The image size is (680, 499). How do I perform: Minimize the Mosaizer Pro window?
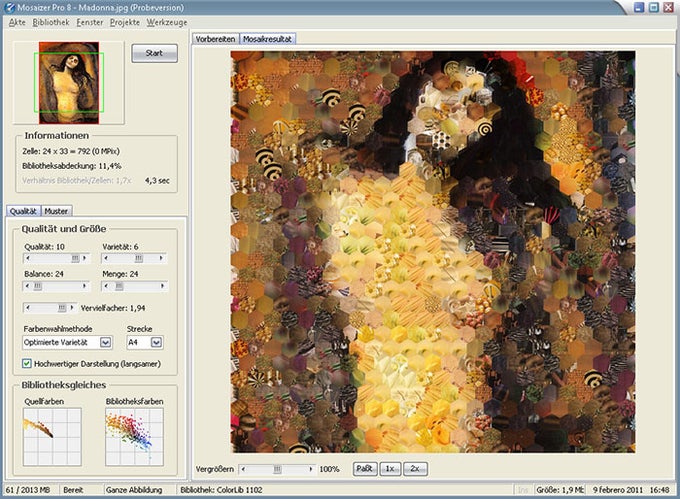coord(639,7)
